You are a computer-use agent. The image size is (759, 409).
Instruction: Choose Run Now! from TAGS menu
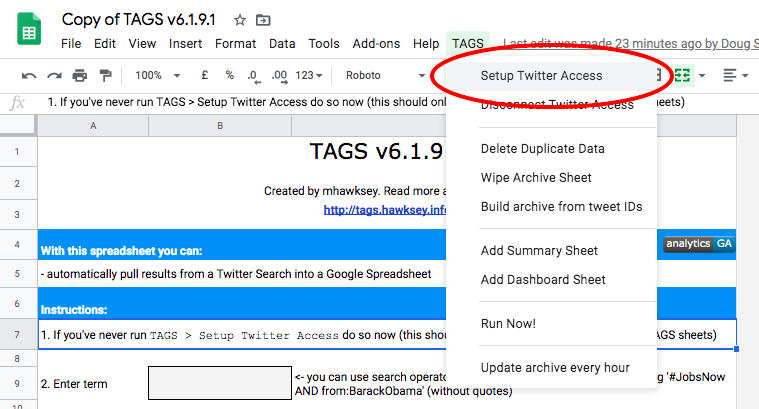pos(551,324)
